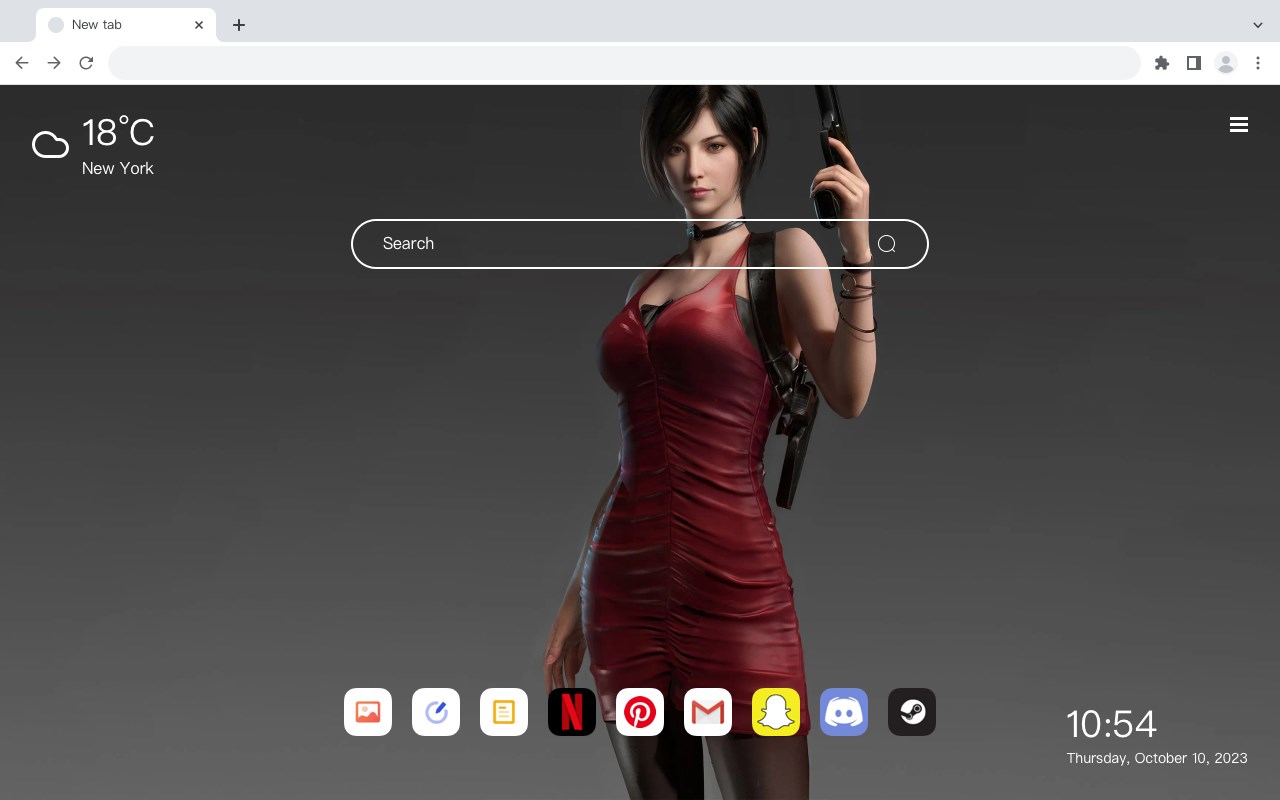Open the profile avatar menu
Viewport: 1280px width, 800px height.
pos(1226,63)
